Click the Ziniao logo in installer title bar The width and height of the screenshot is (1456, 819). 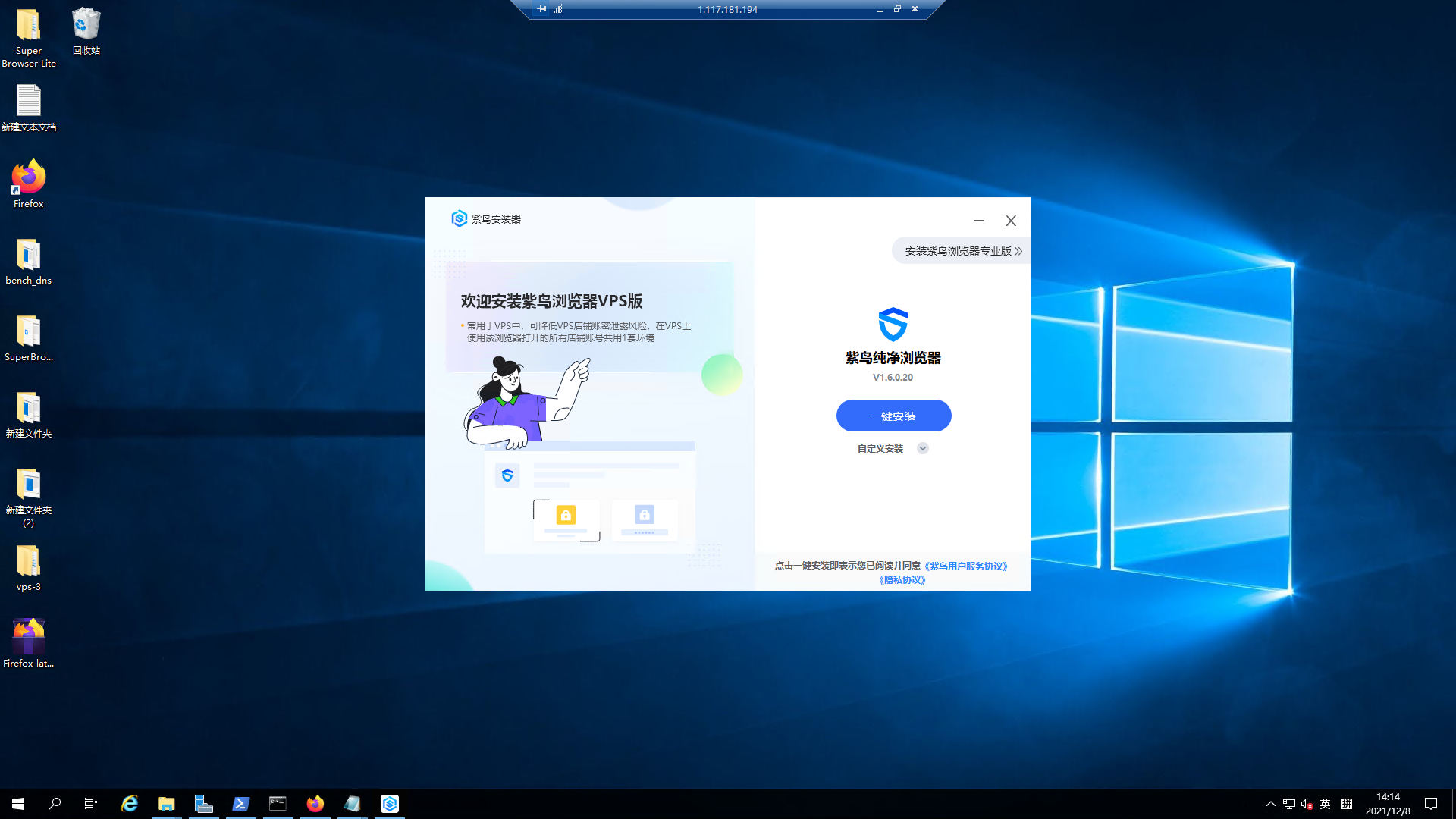click(x=460, y=218)
